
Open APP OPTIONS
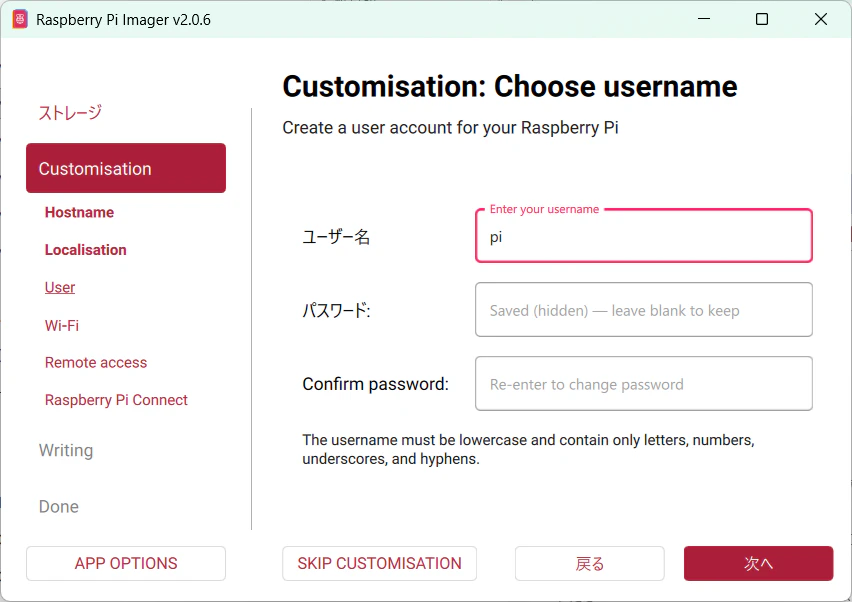click(x=126, y=563)
